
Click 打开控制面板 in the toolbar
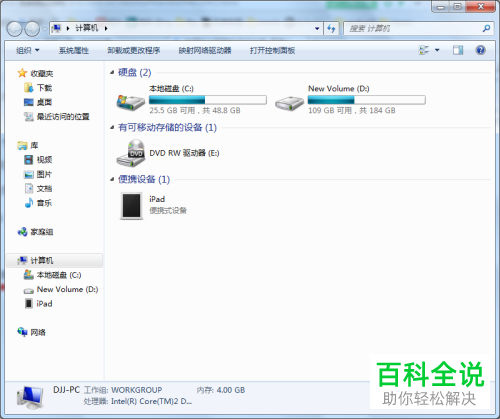pyautogui.click(x=272, y=50)
